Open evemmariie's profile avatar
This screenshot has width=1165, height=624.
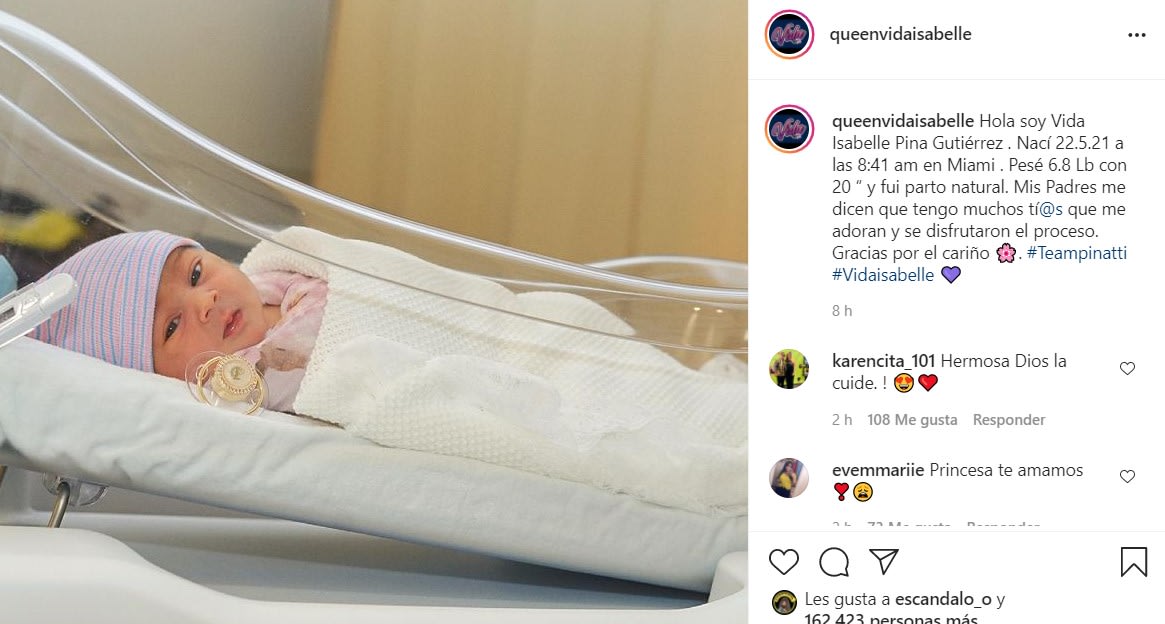788,478
